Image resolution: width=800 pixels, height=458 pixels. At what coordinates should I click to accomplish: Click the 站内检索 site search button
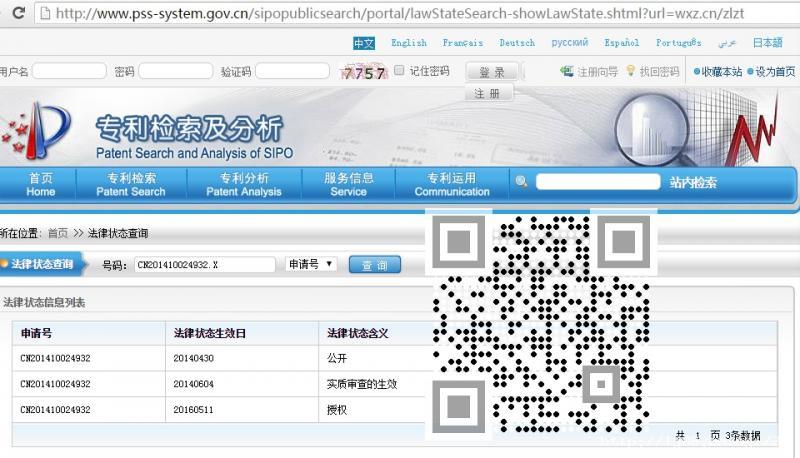[x=693, y=182]
